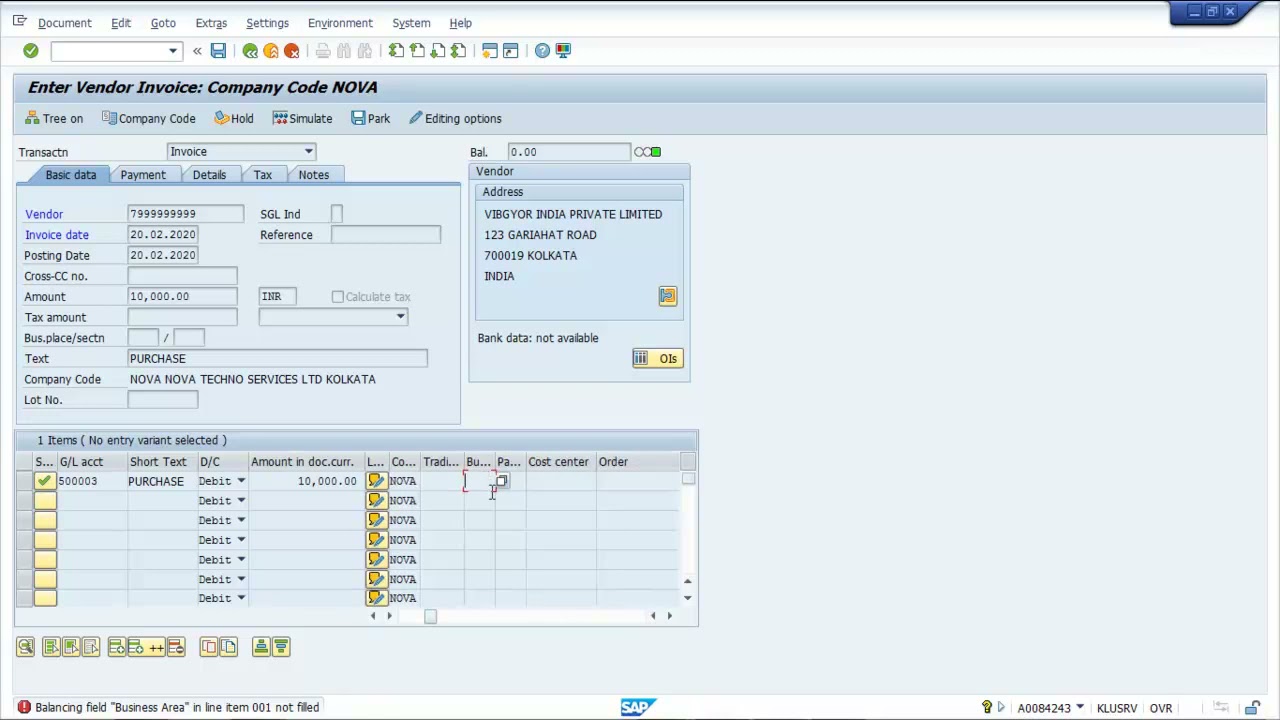The image size is (1280, 720).
Task: Click the Sort ascending icon
Action: point(261,647)
